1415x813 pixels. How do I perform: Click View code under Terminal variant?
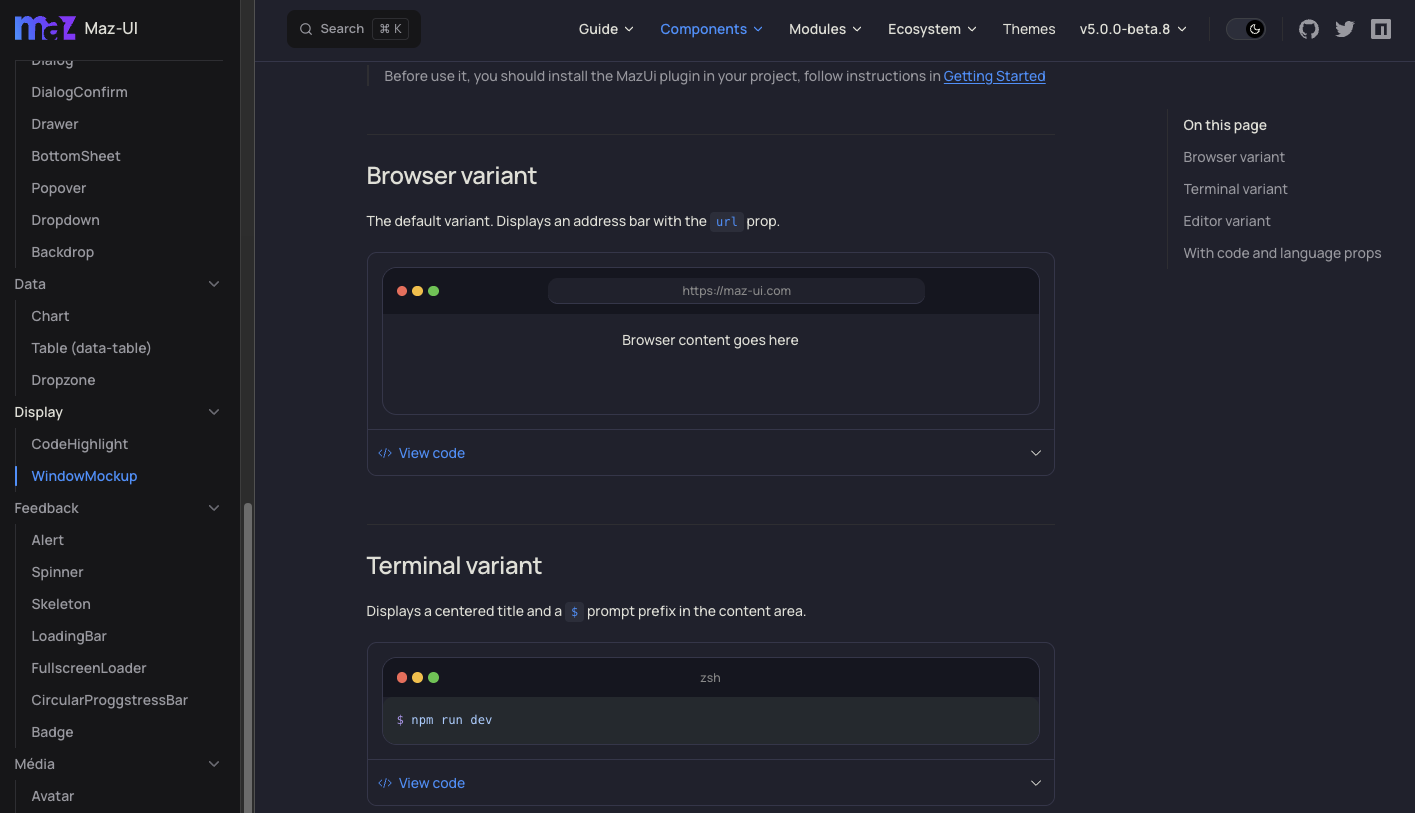(x=432, y=783)
